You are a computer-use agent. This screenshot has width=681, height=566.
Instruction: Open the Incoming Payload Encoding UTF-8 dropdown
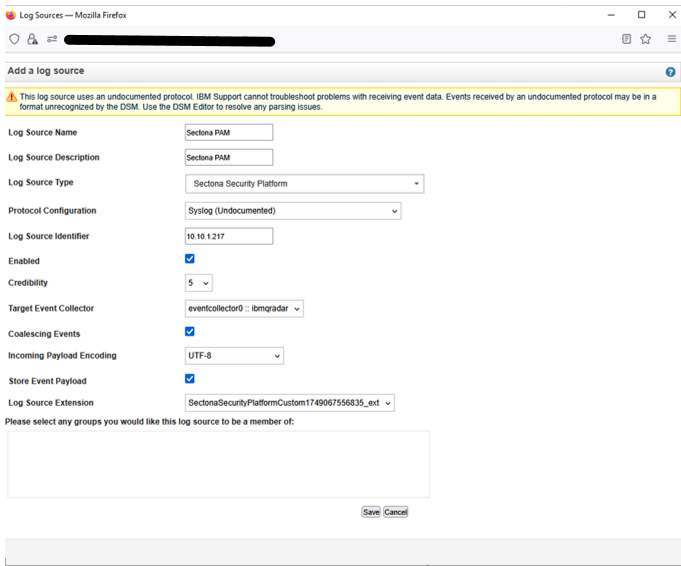pos(234,356)
